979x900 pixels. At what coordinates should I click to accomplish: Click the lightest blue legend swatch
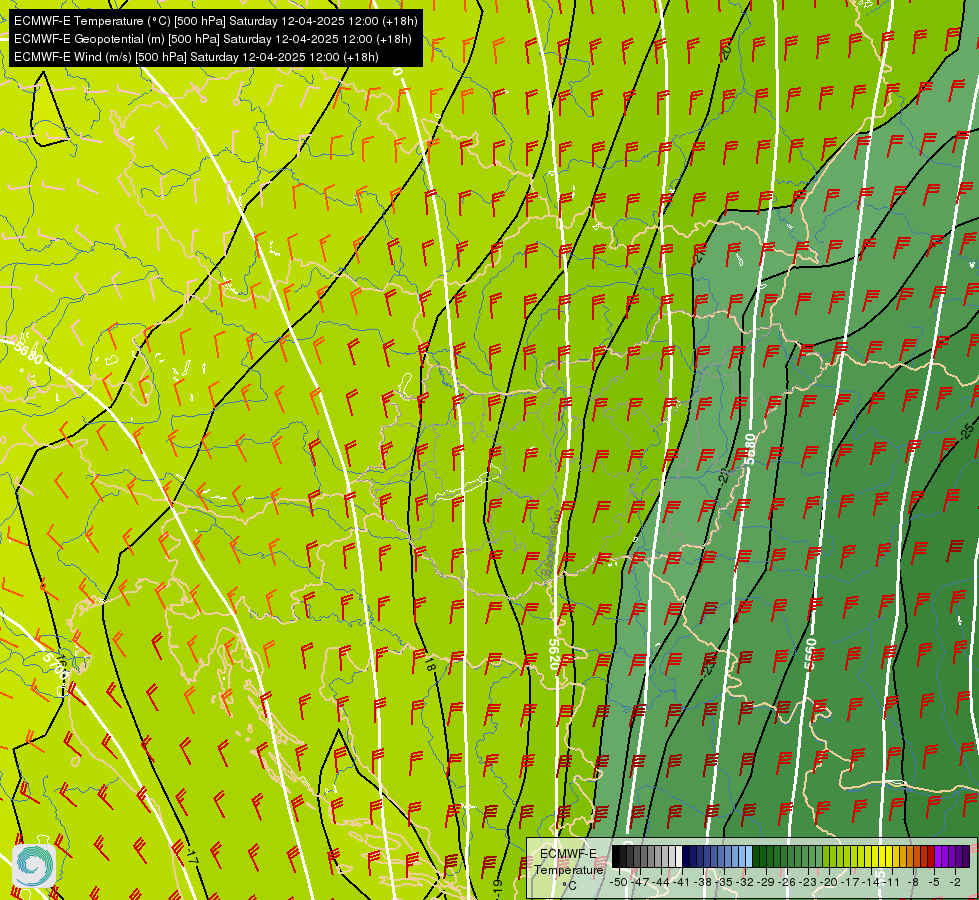749,856
